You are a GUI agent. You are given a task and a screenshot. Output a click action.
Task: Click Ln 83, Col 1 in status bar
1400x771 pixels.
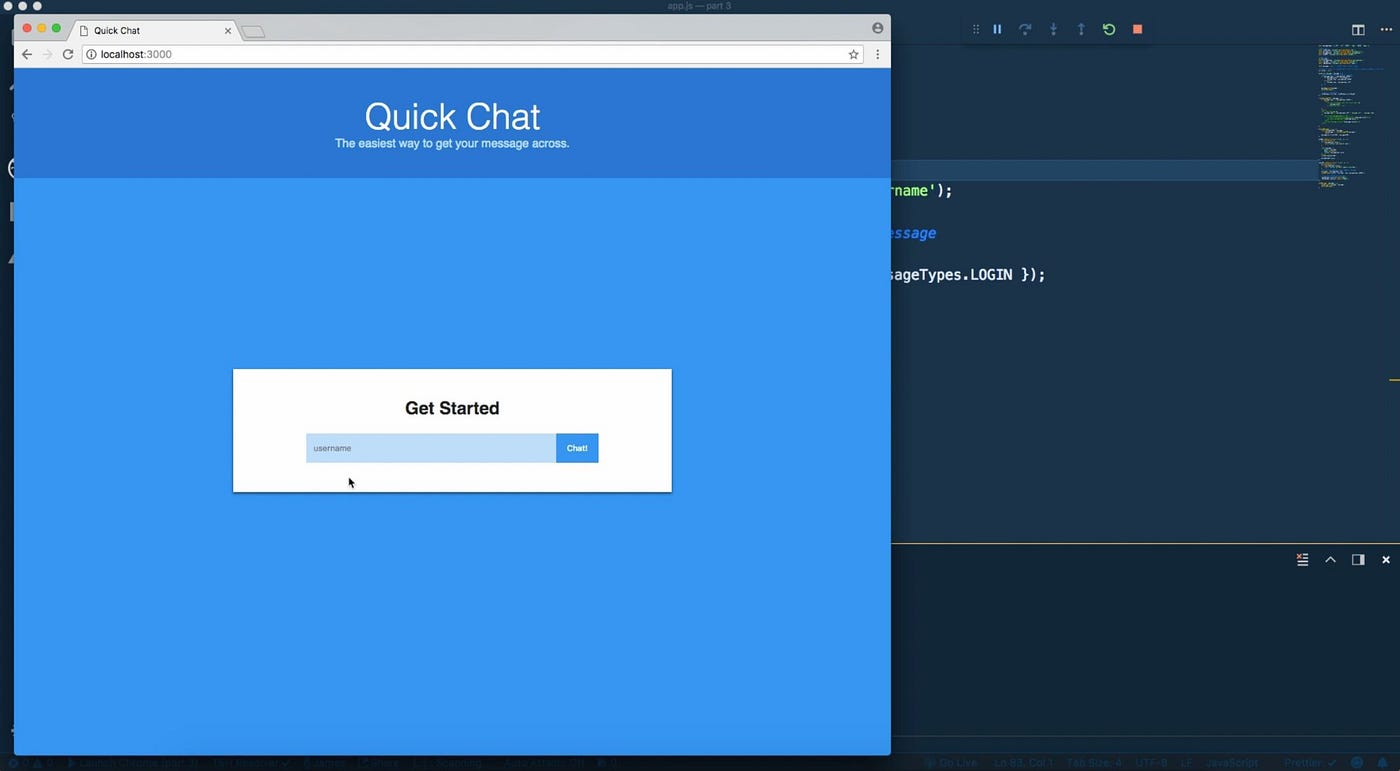point(1022,763)
